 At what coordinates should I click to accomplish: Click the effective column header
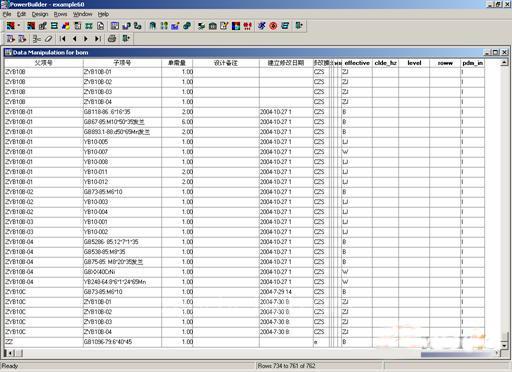357,63
